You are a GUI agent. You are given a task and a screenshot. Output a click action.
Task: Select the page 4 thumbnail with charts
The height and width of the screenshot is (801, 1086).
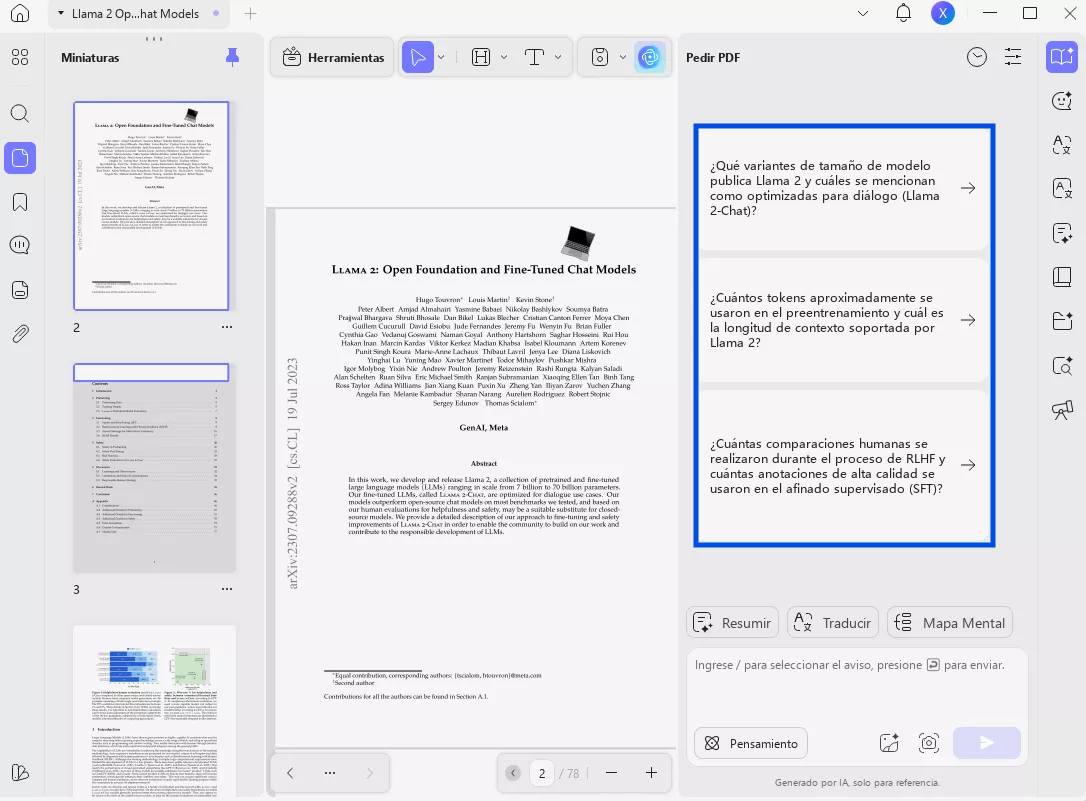[154, 712]
